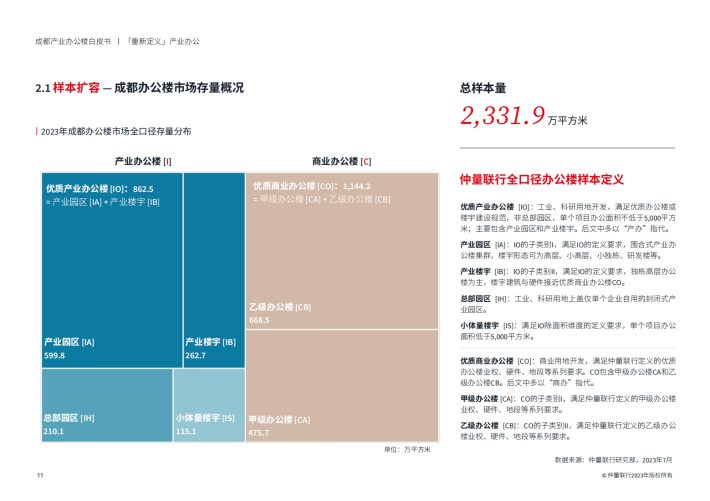Viewport: 710px width, 501px height.
Task: Click the header text 成都产业办公楼白皮书
Action: [73, 41]
